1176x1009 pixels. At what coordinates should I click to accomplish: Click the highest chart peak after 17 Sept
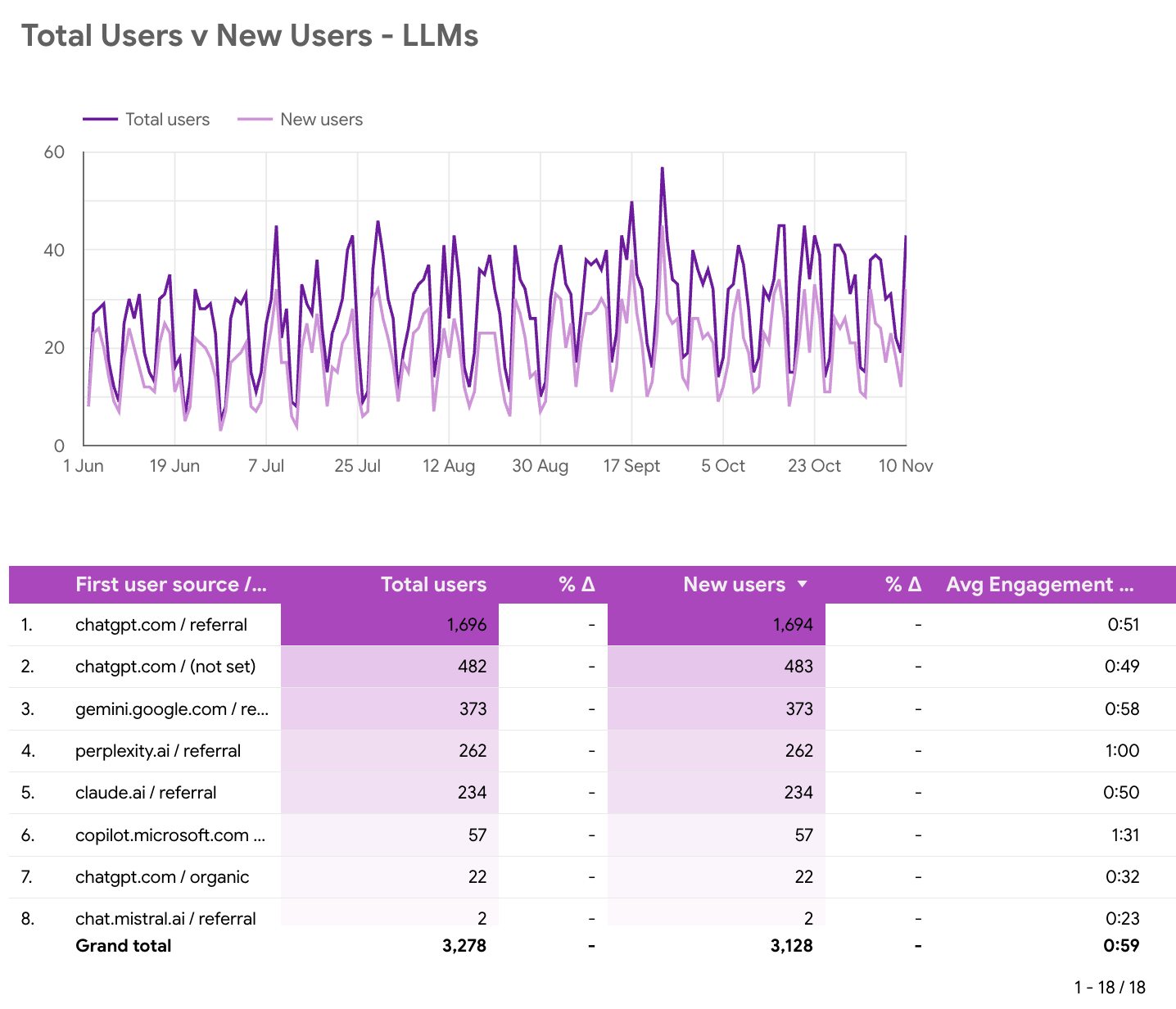(662, 169)
